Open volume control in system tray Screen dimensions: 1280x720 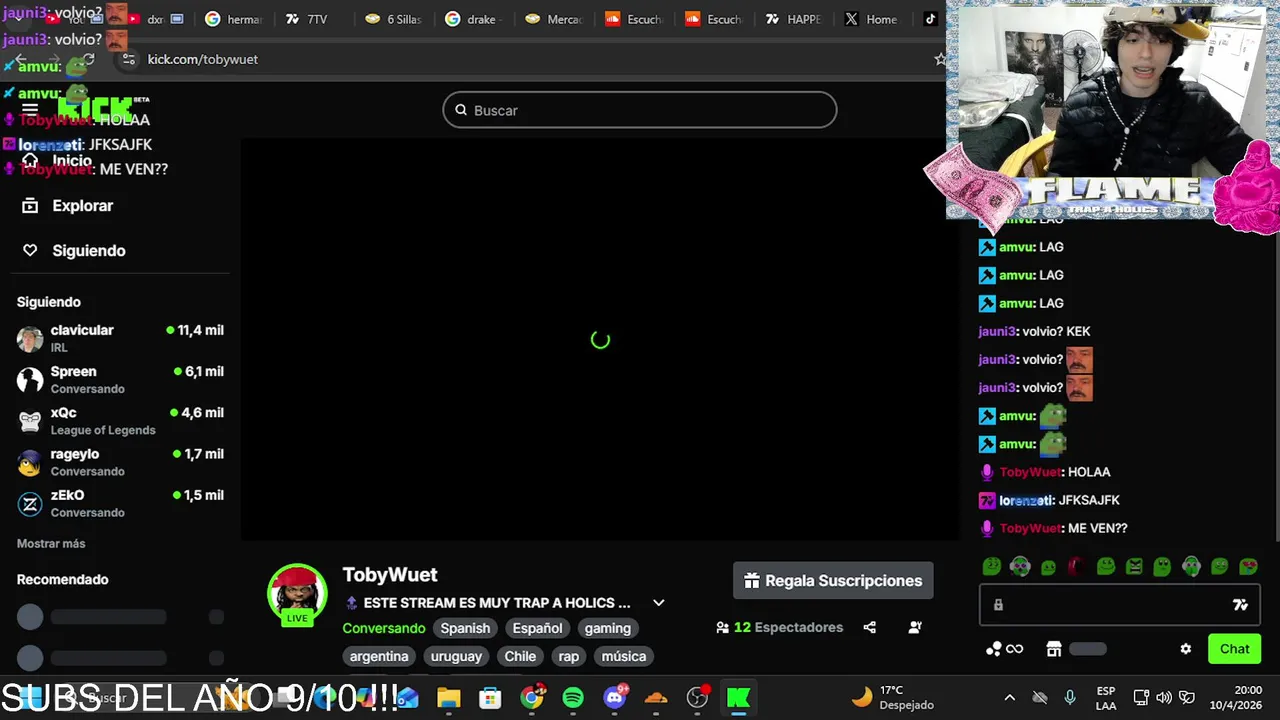pyautogui.click(x=1164, y=698)
